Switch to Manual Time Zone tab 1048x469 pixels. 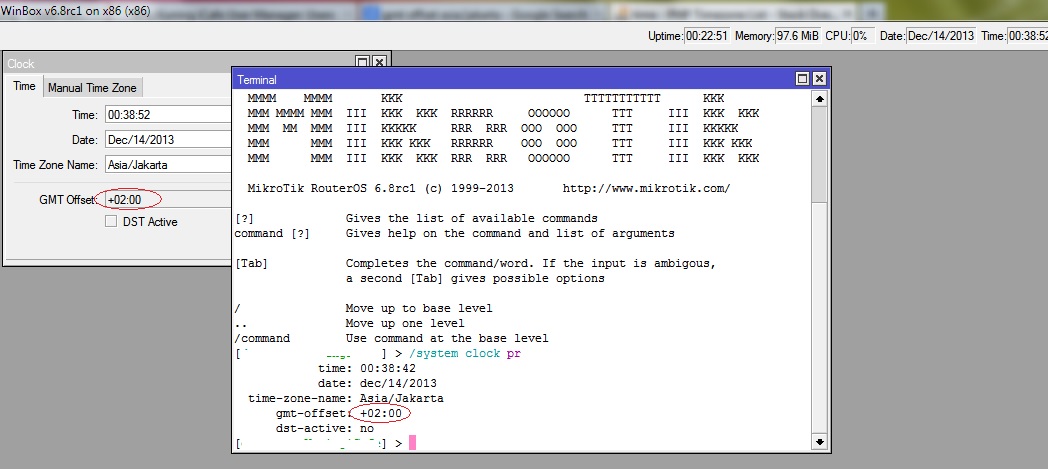coord(92,88)
